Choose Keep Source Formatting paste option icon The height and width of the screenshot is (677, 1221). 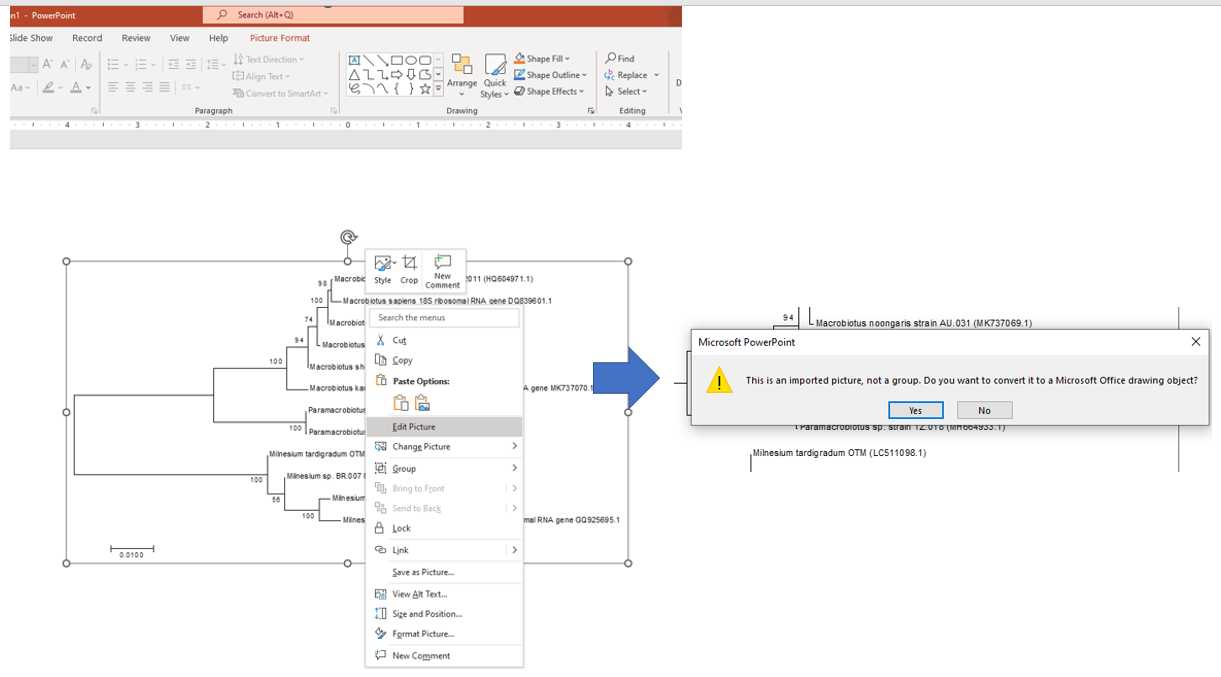pos(401,403)
